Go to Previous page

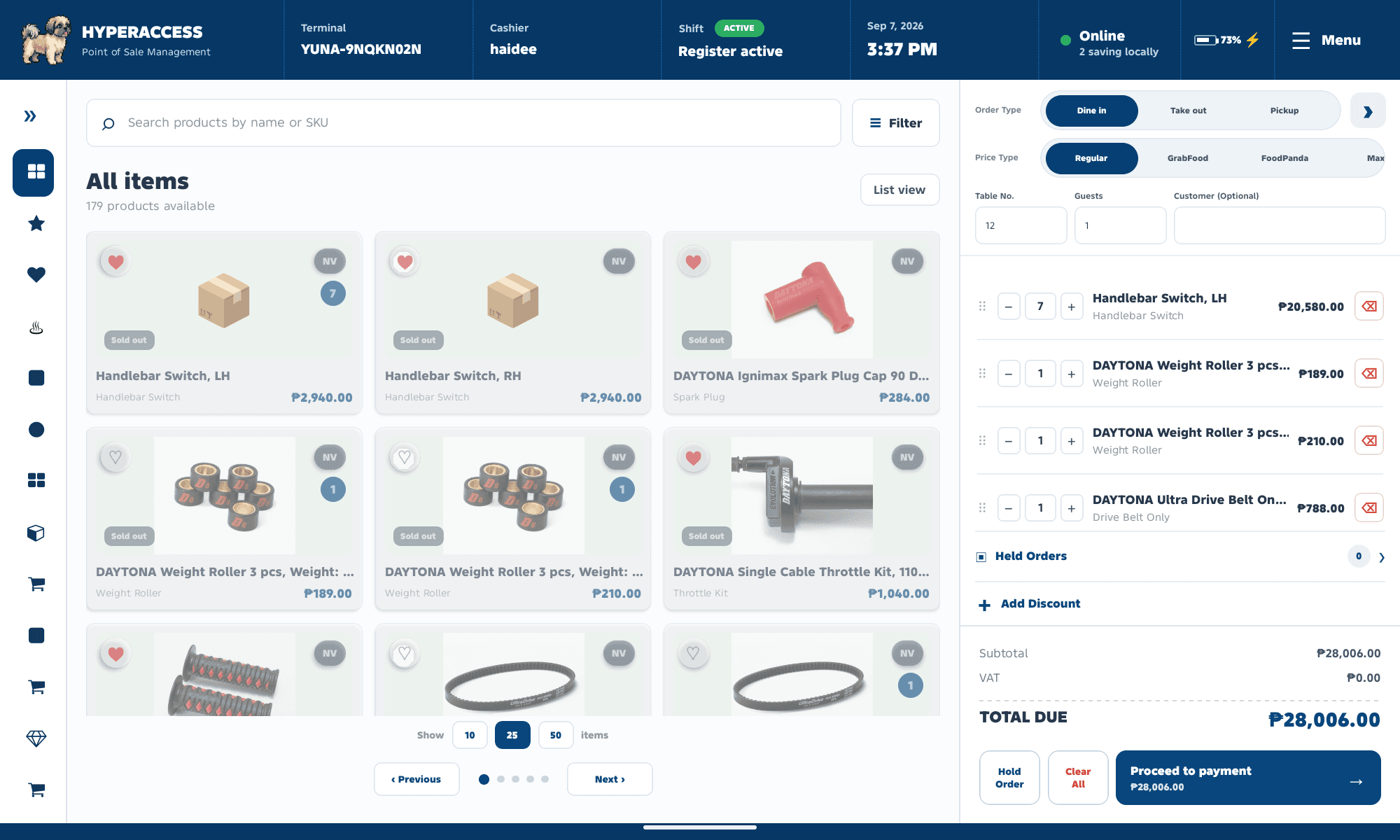click(x=416, y=779)
